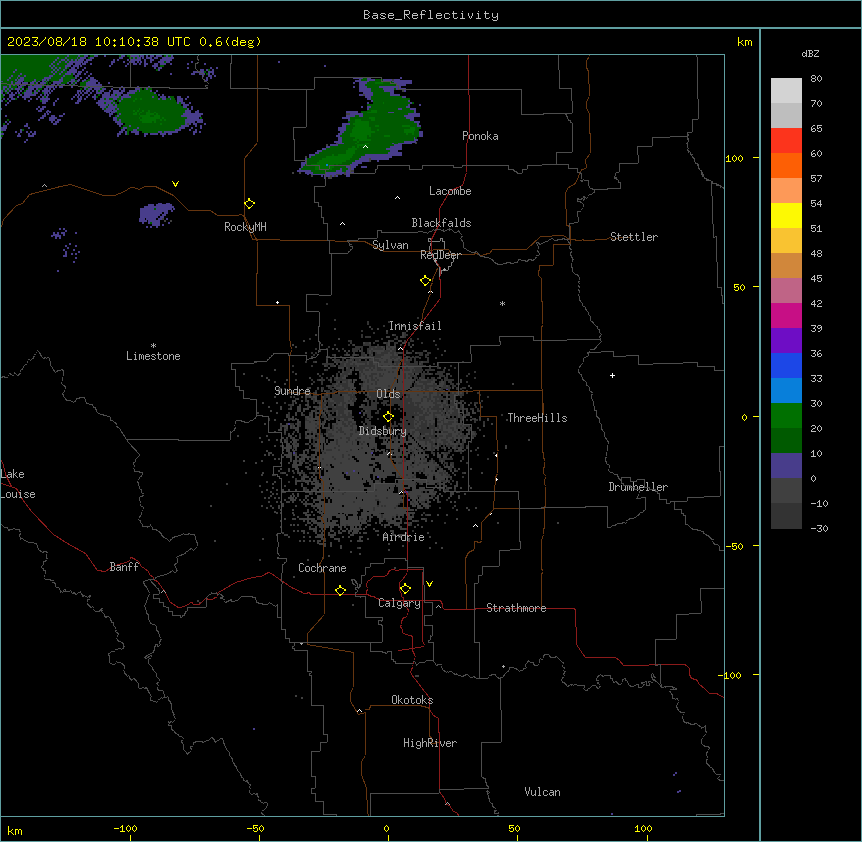Click the yellow diamond marker south of RedDeer
The height and width of the screenshot is (842, 862).
pyautogui.click(x=425, y=281)
